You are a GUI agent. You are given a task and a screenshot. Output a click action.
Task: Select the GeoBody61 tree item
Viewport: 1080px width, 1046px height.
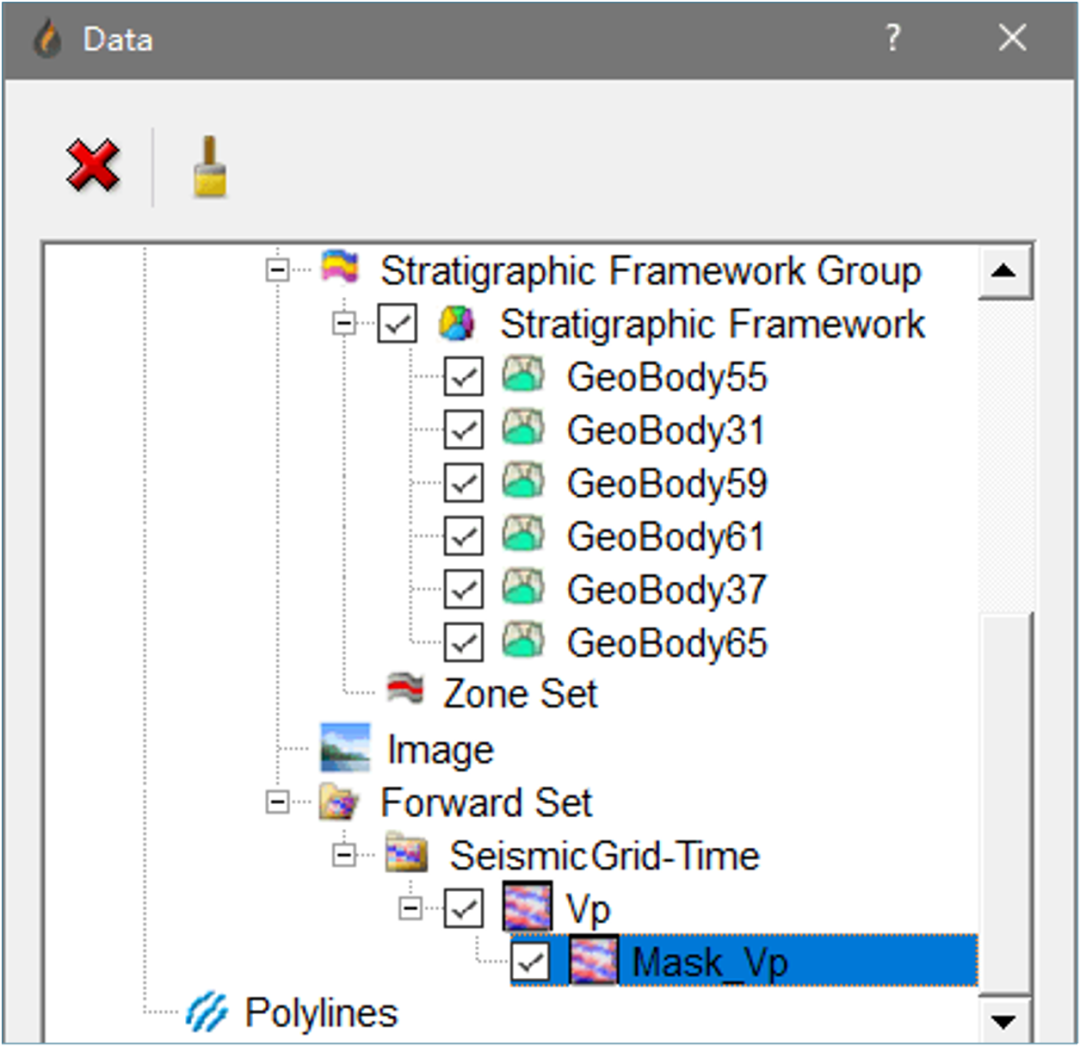665,537
